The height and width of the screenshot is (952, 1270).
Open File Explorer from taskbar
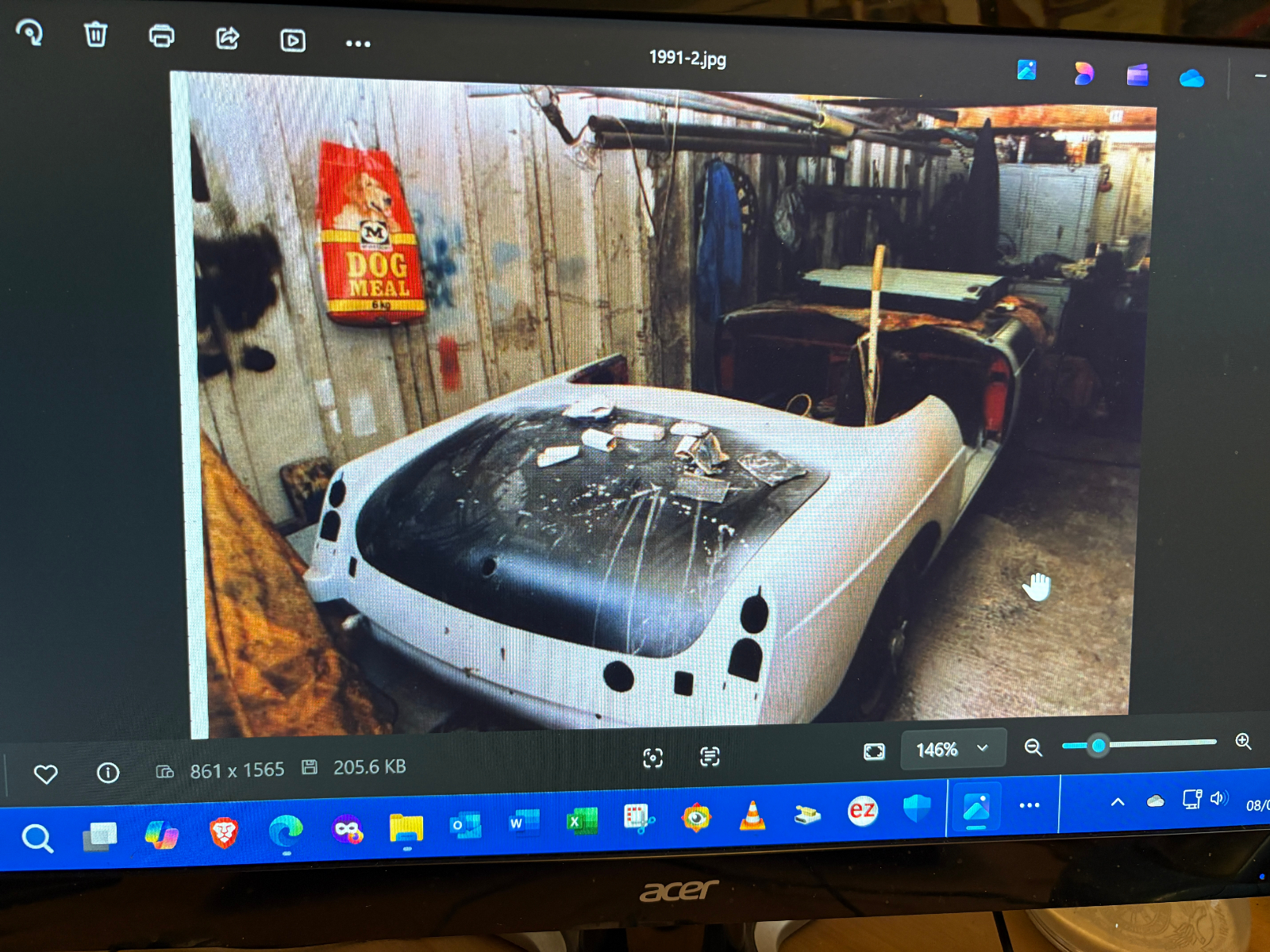[406, 828]
